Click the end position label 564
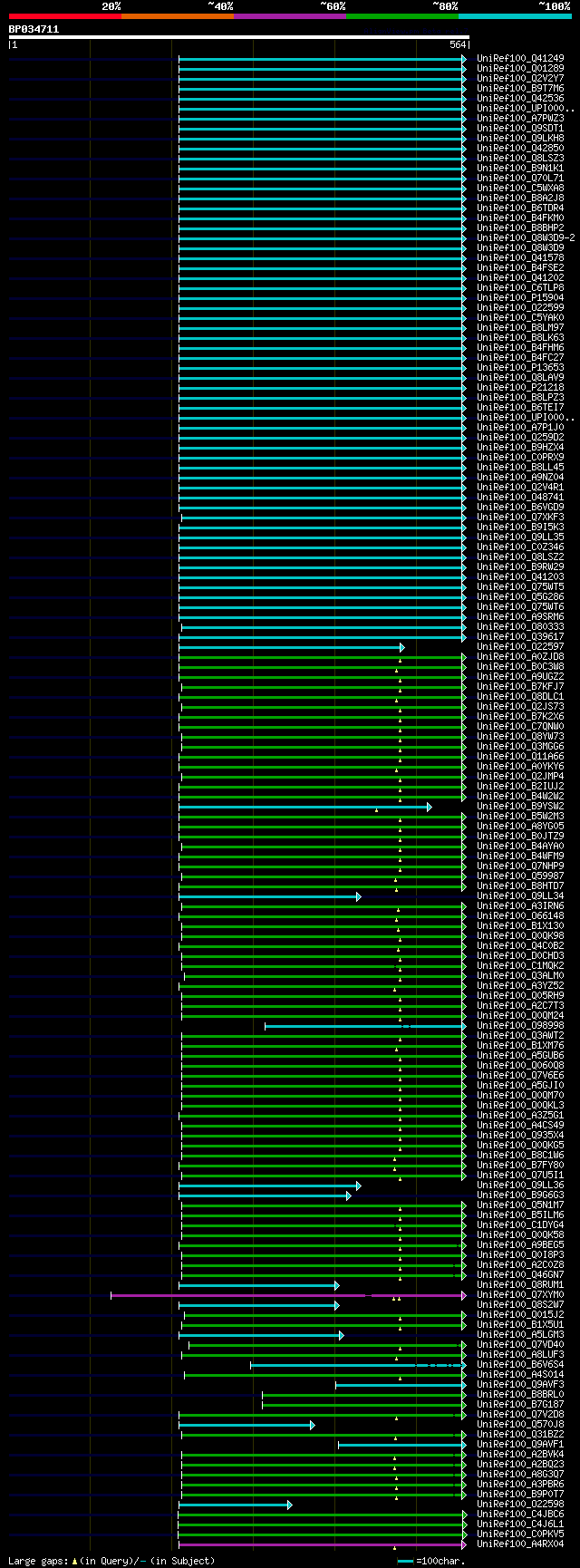 tap(458, 44)
